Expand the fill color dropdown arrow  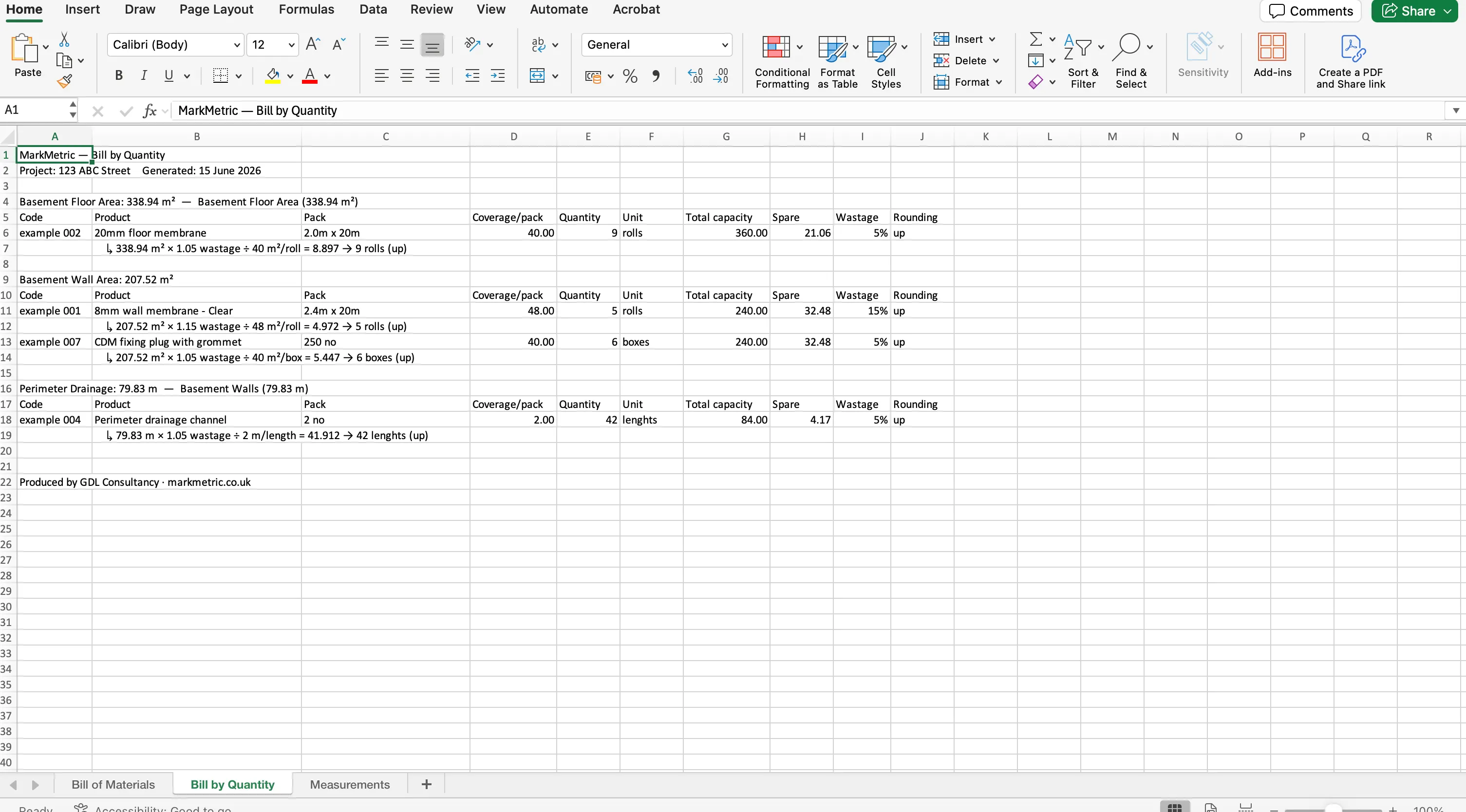290,75
